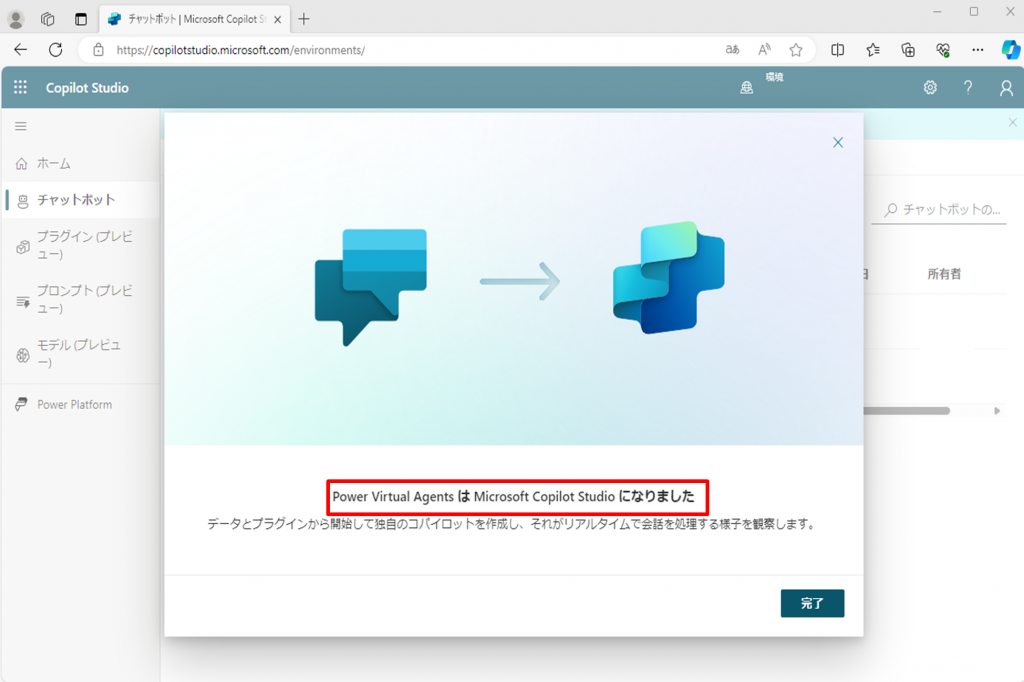The width and height of the screenshot is (1024, 682).
Task: Open Power Platform link in sidebar
Action: (x=80, y=404)
